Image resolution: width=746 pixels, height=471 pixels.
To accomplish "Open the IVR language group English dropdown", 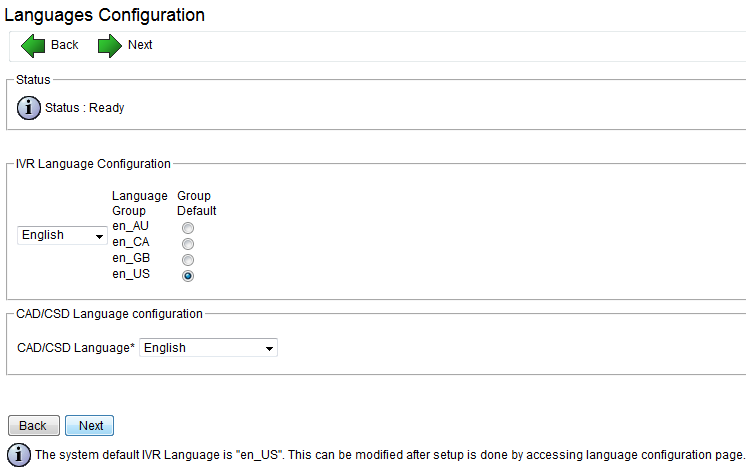I will click(63, 236).
